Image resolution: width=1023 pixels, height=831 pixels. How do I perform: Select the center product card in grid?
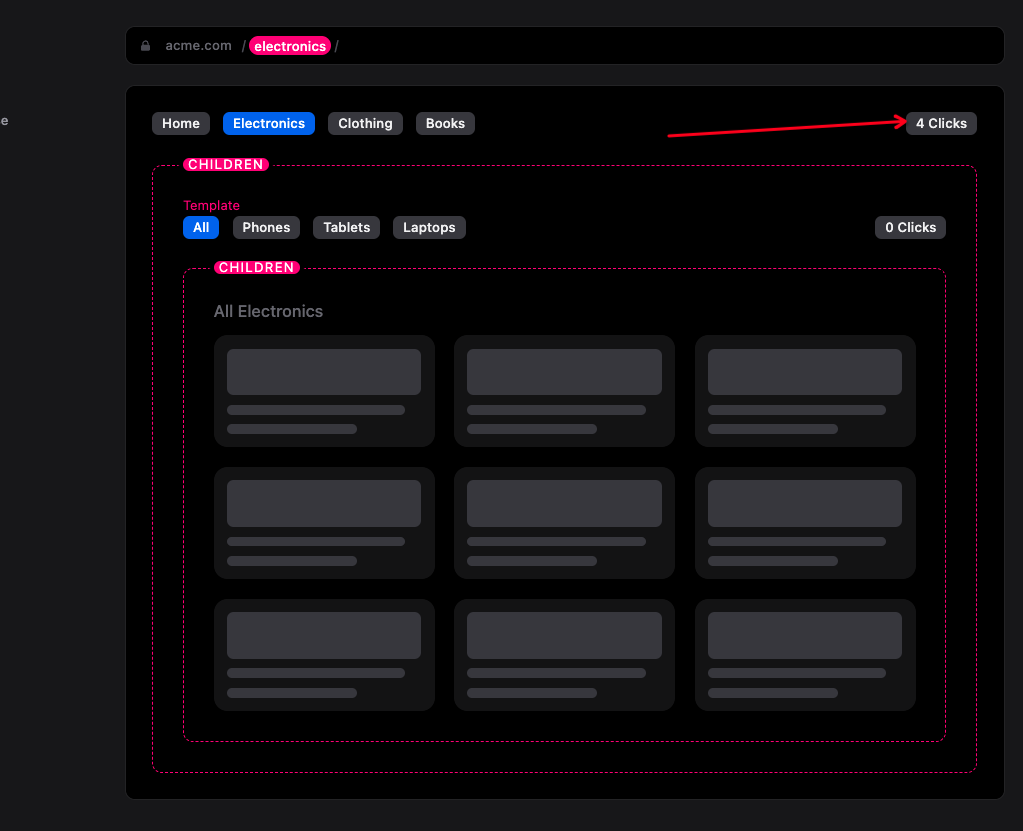coord(564,523)
